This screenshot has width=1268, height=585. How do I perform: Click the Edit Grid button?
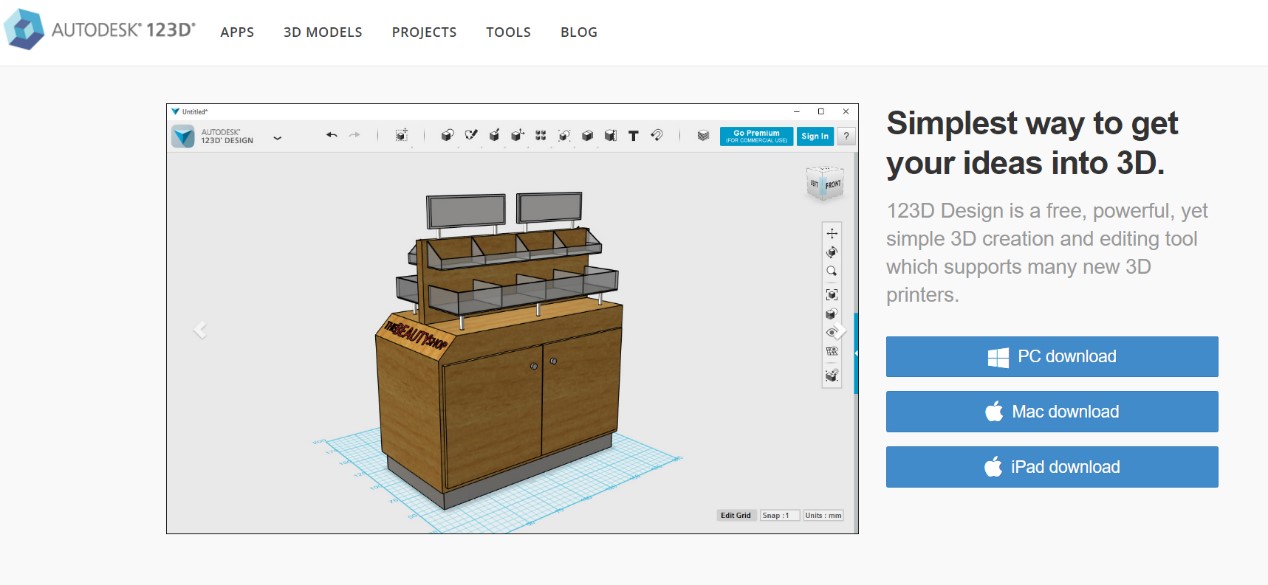click(735, 515)
